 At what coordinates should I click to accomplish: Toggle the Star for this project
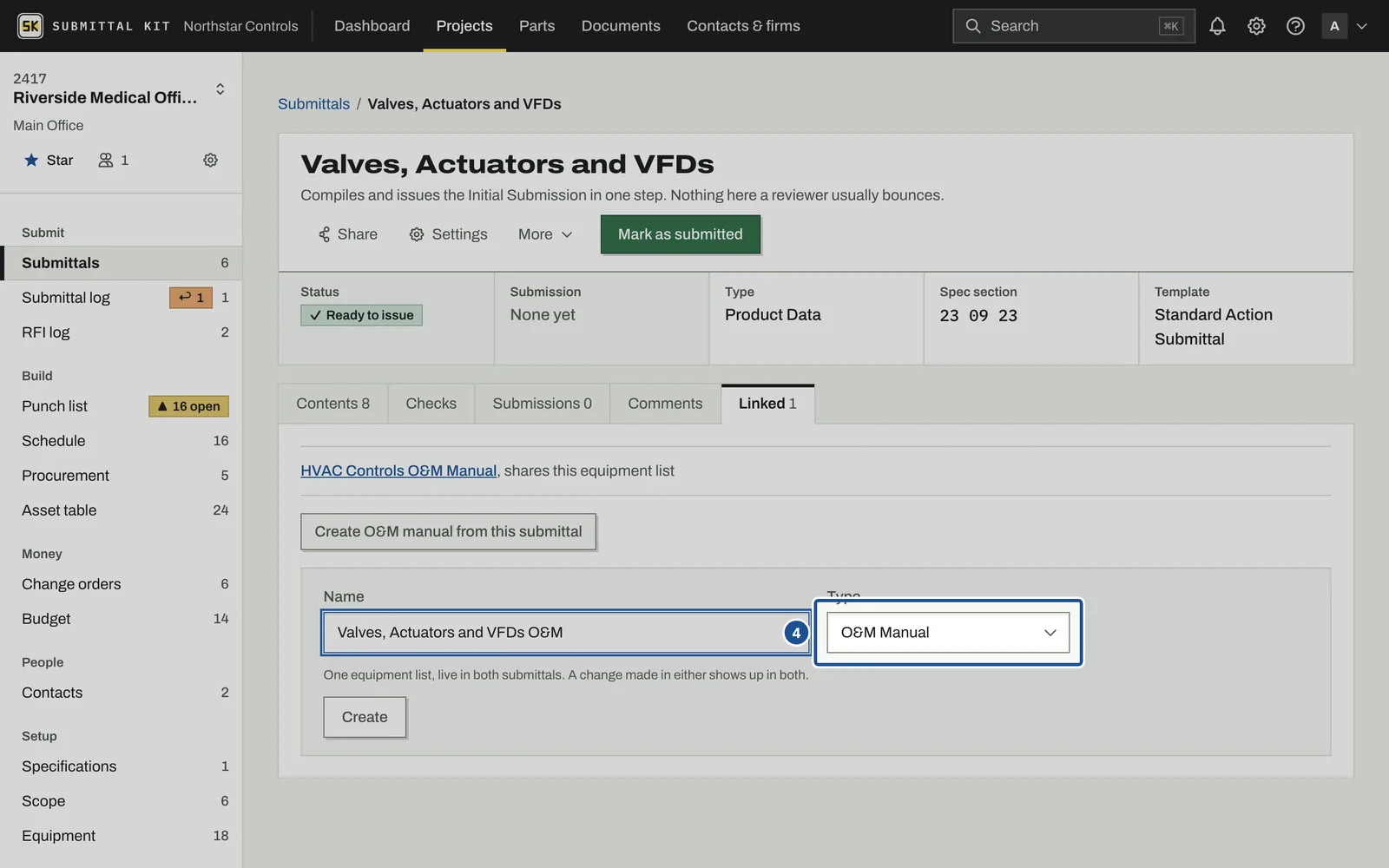(x=49, y=160)
